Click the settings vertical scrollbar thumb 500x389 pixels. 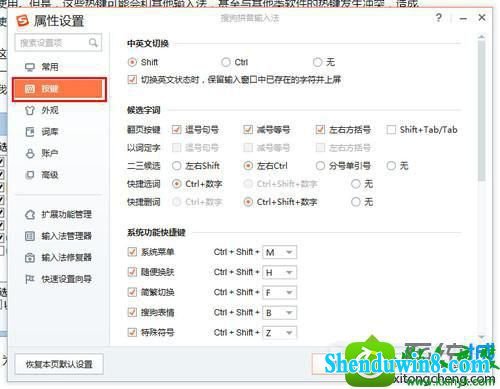(481, 111)
